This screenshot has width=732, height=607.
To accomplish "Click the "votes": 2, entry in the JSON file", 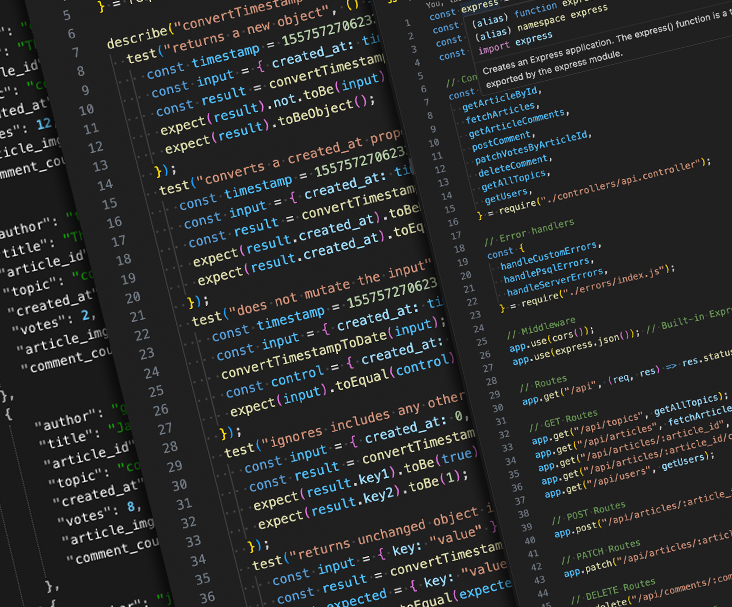I will click(x=54, y=323).
